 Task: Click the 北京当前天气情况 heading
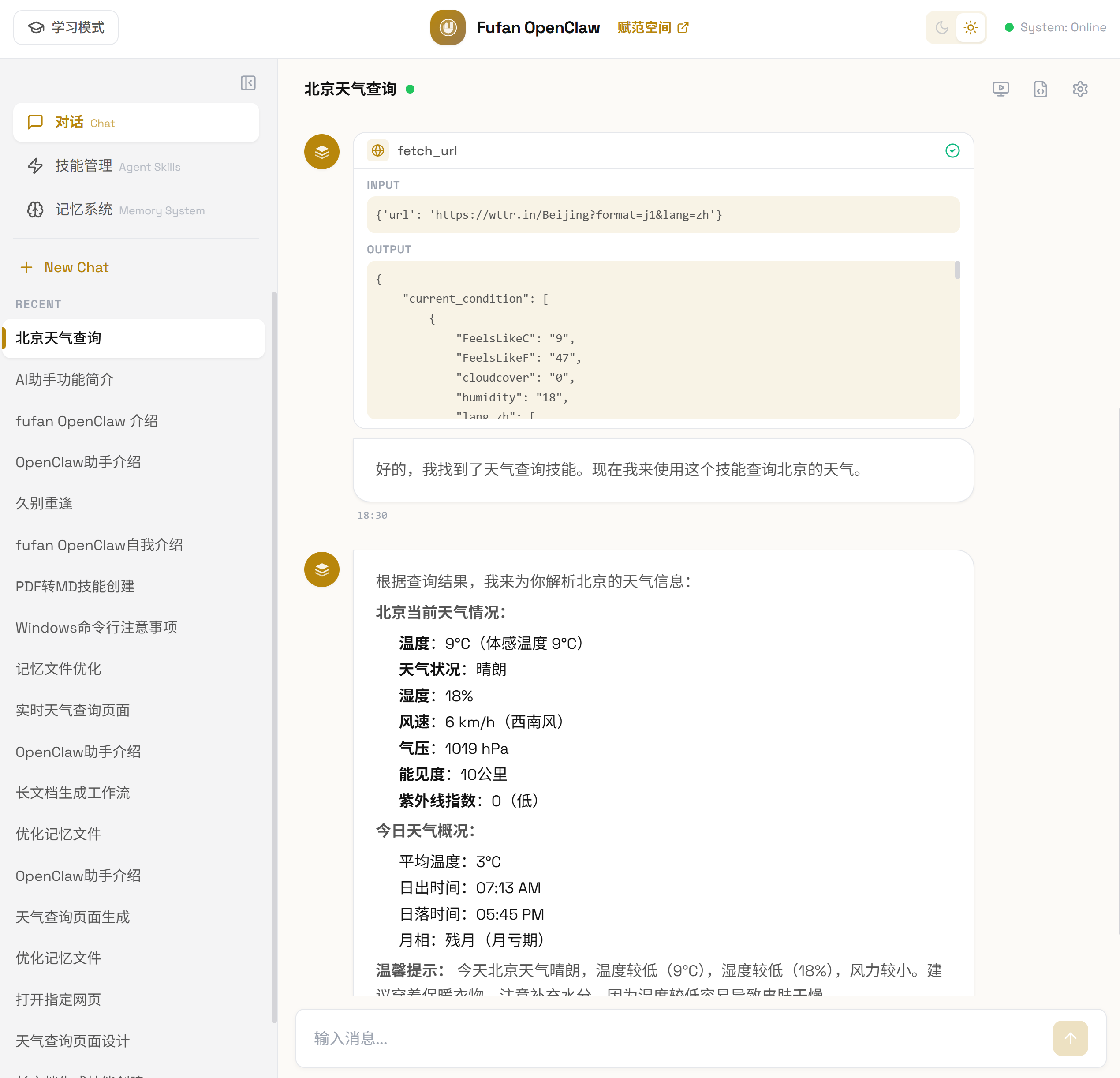pos(441,612)
